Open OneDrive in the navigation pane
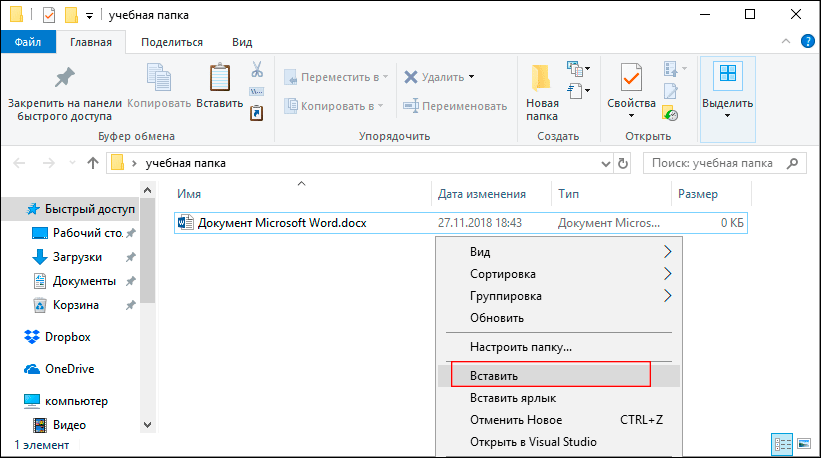The image size is (821, 458). pos(69,368)
